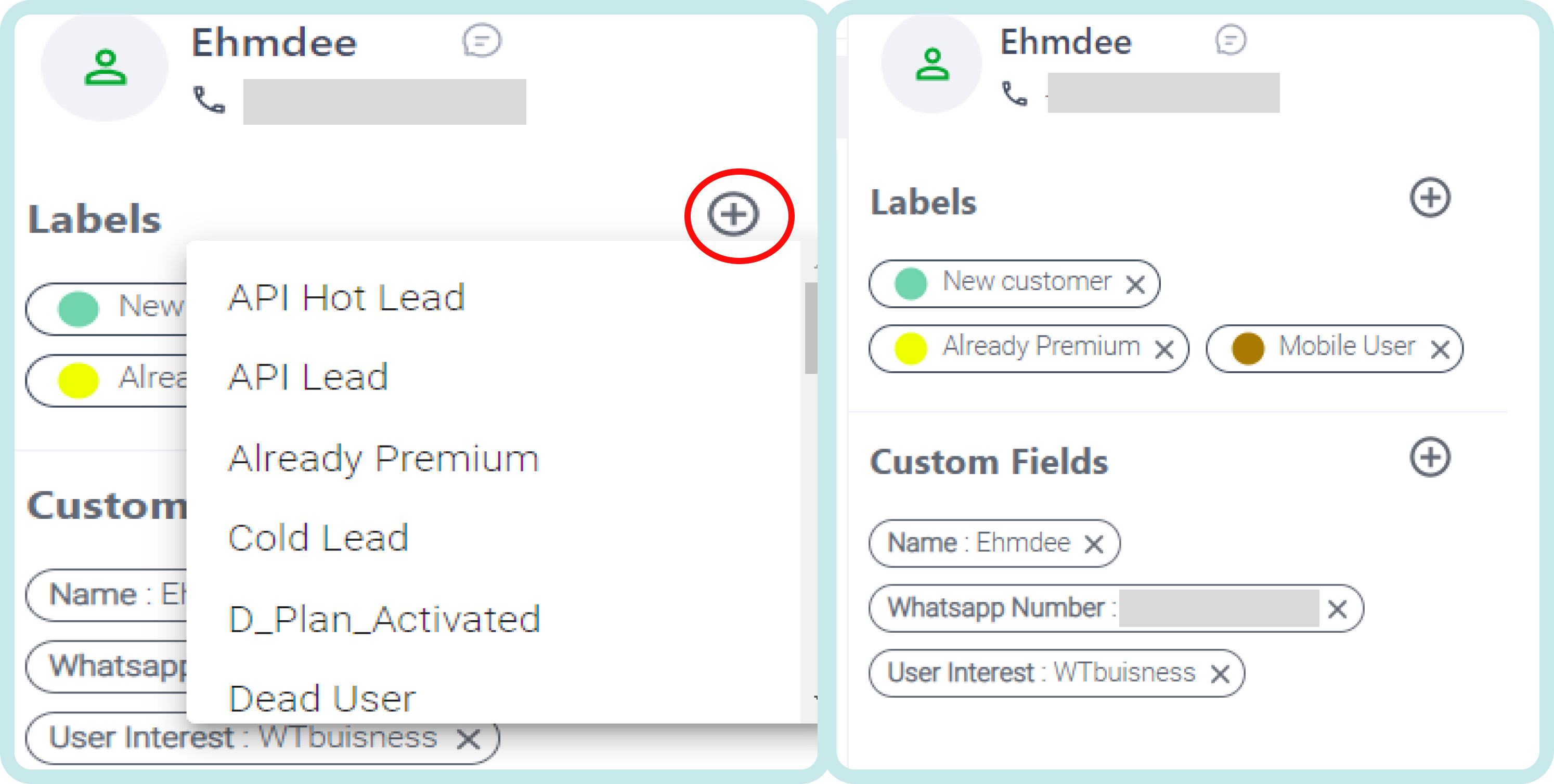Click the right panel message bubble icon

tap(1231, 40)
